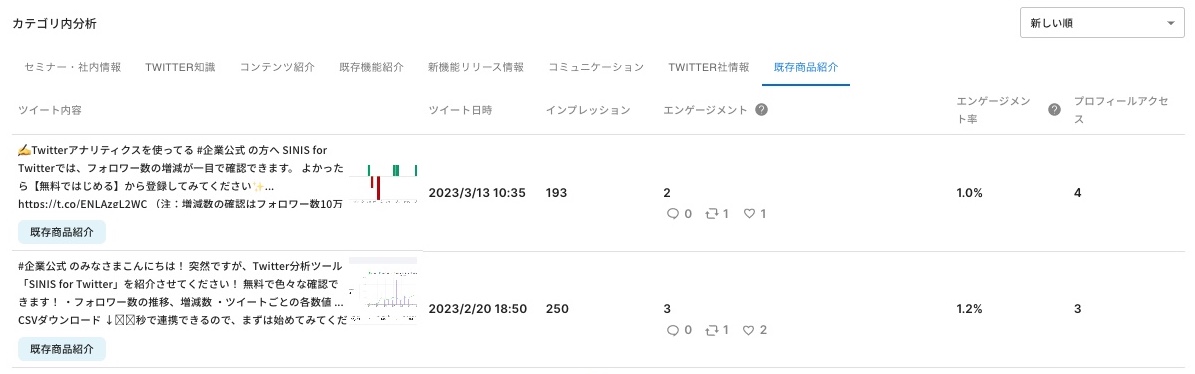Viewport: 1195px width, 374px height.
Task: Click like heart icon in 2023/2/20 row
Action: coord(749,331)
